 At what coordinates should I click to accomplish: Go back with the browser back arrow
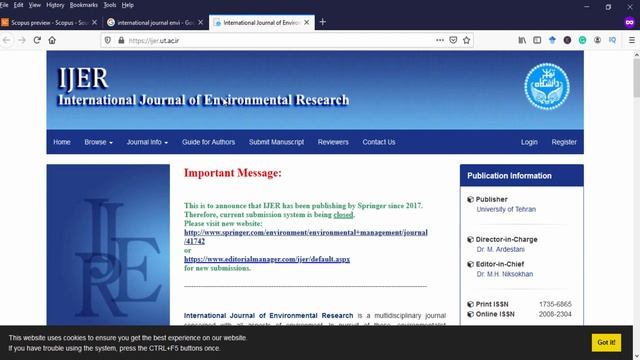click(x=7, y=40)
